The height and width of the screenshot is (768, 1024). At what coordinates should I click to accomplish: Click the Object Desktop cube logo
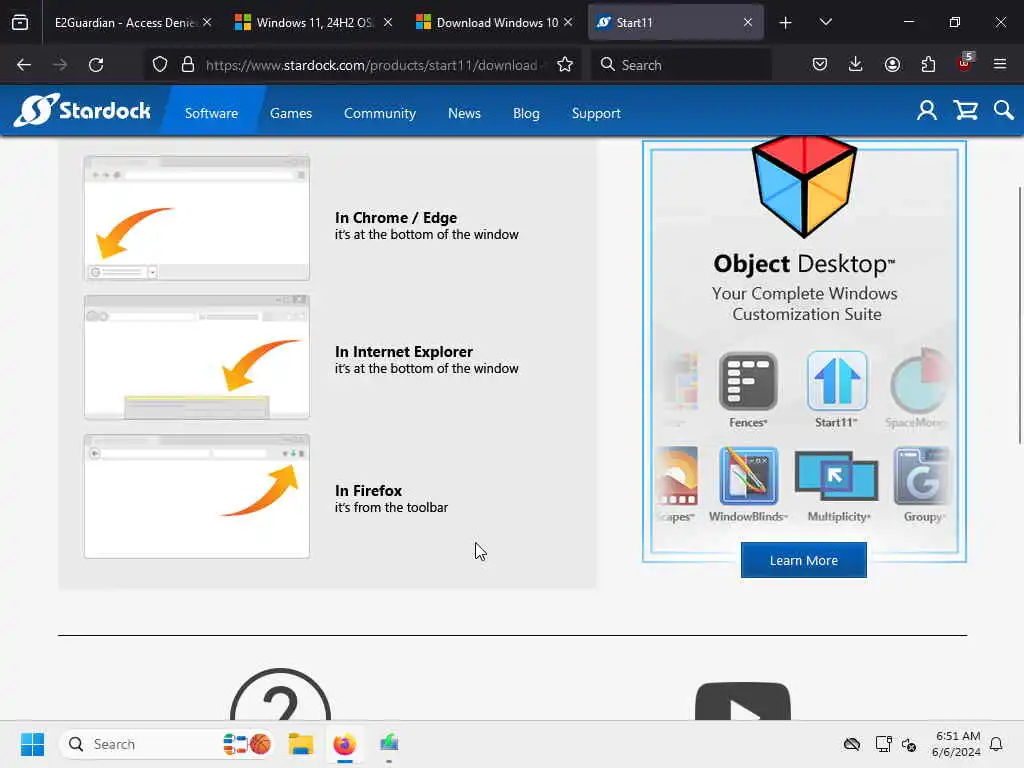tap(804, 187)
